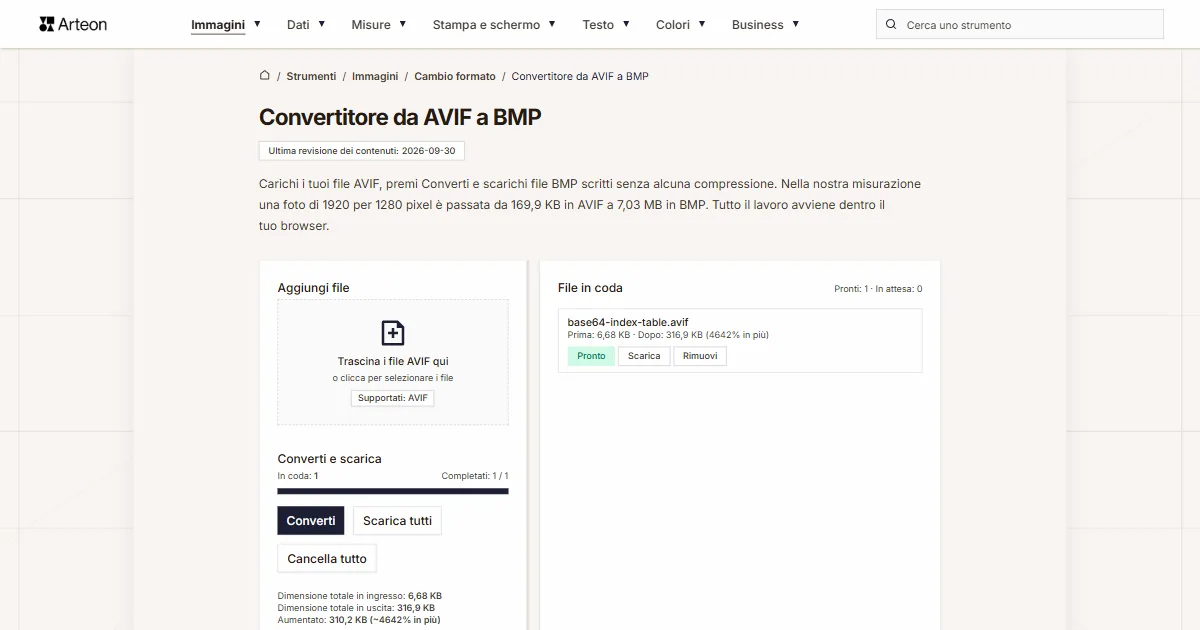Click the Completati: 1 / 1 text
The height and width of the screenshot is (630, 1200).
pyautogui.click(x=475, y=476)
